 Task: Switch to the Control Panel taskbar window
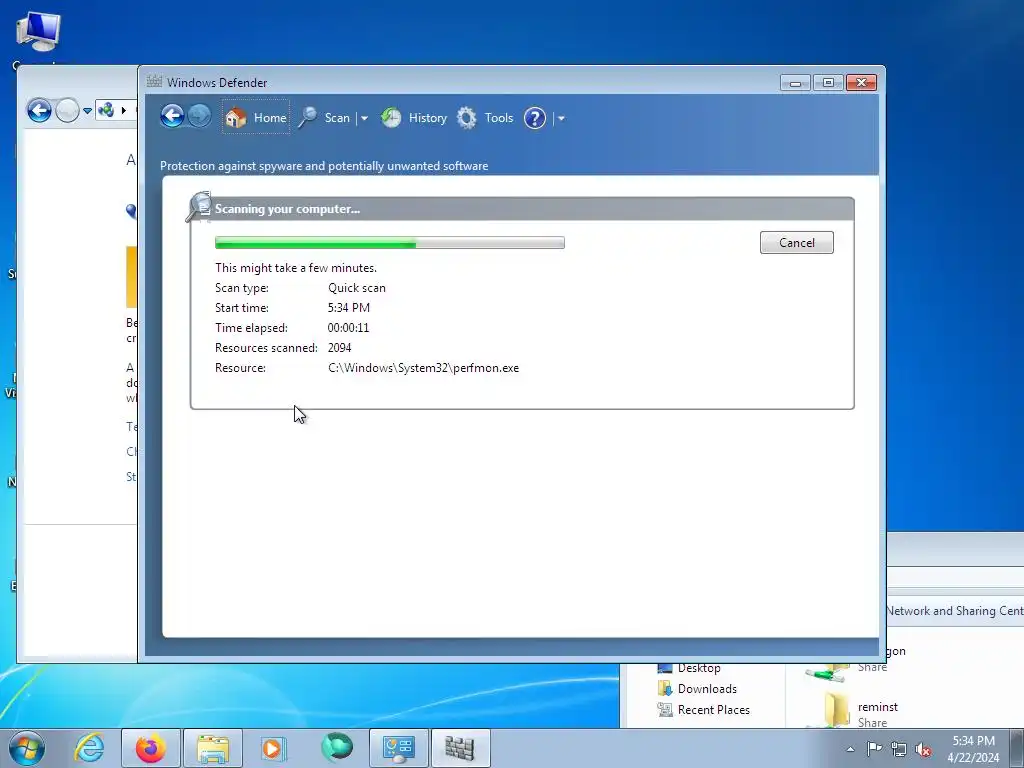pyautogui.click(x=399, y=748)
